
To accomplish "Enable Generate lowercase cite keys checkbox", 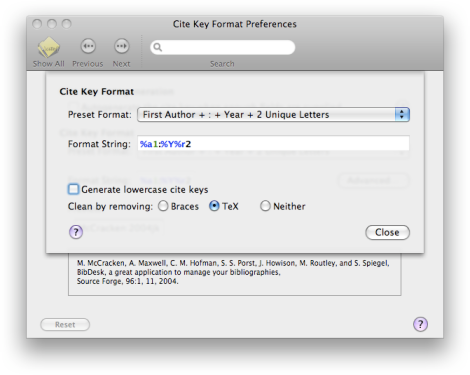I will click(73, 189).
